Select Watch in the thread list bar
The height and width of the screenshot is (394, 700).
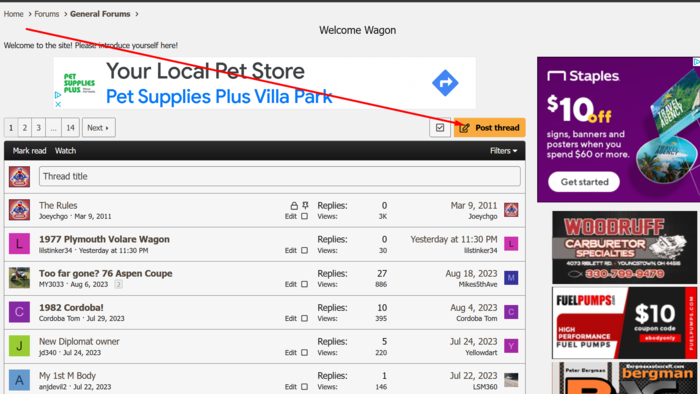coord(65,151)
